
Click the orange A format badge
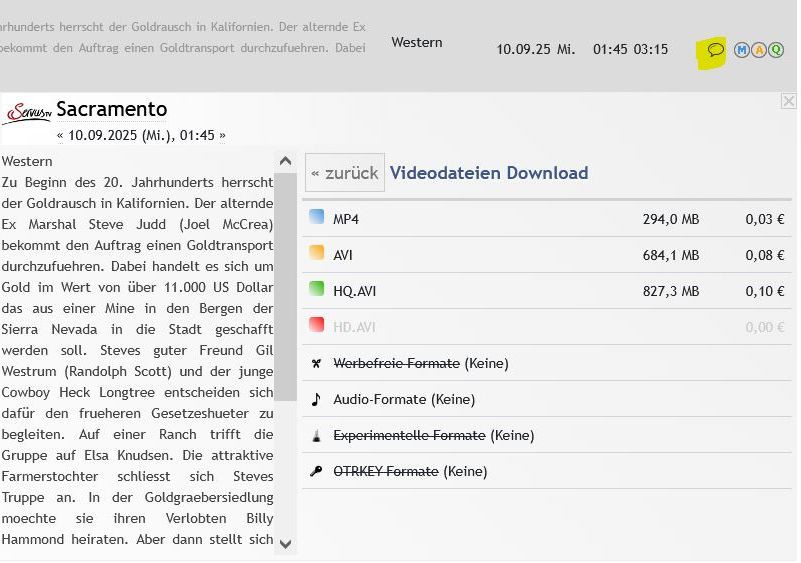pos(759,50)
